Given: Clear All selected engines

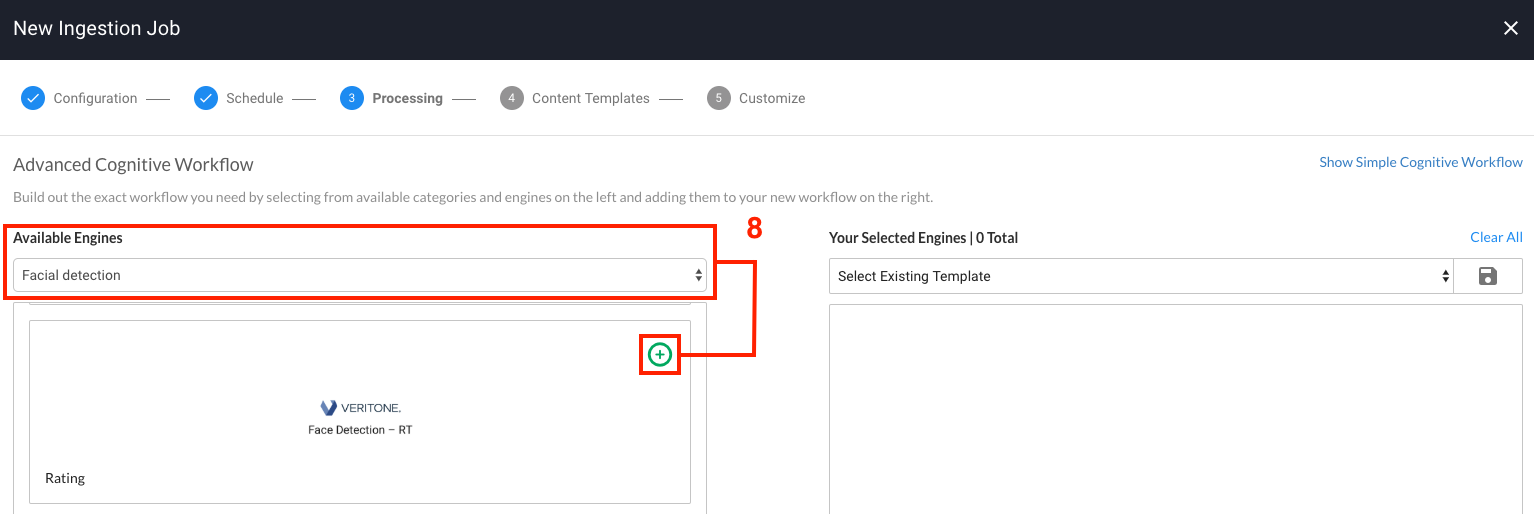Looking at the screenshot, I should click(1495, 237).
